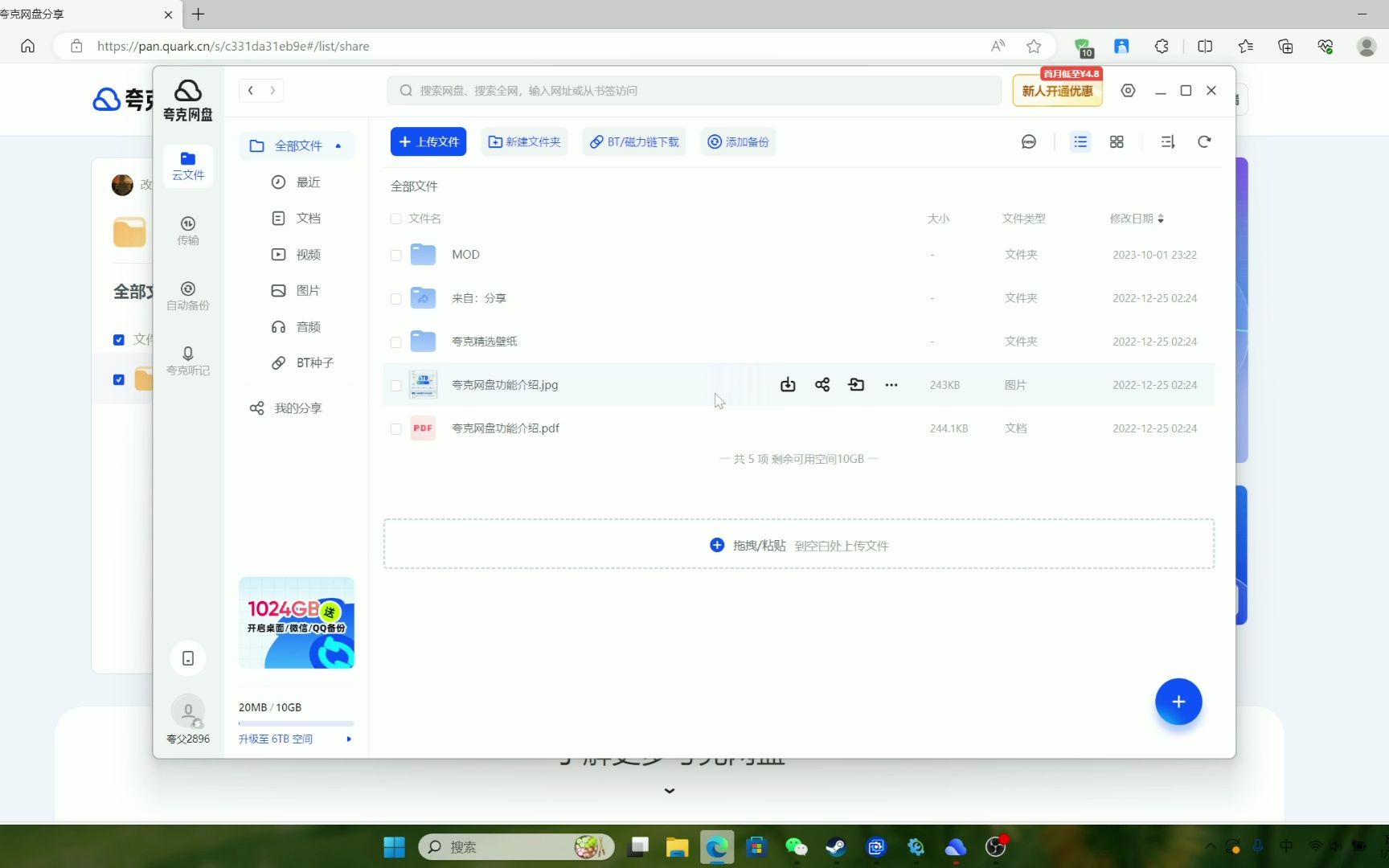This screenshot has width=1389, height=868.
Task: Open File Explorer from the taskbar
Action: point(677,846)
